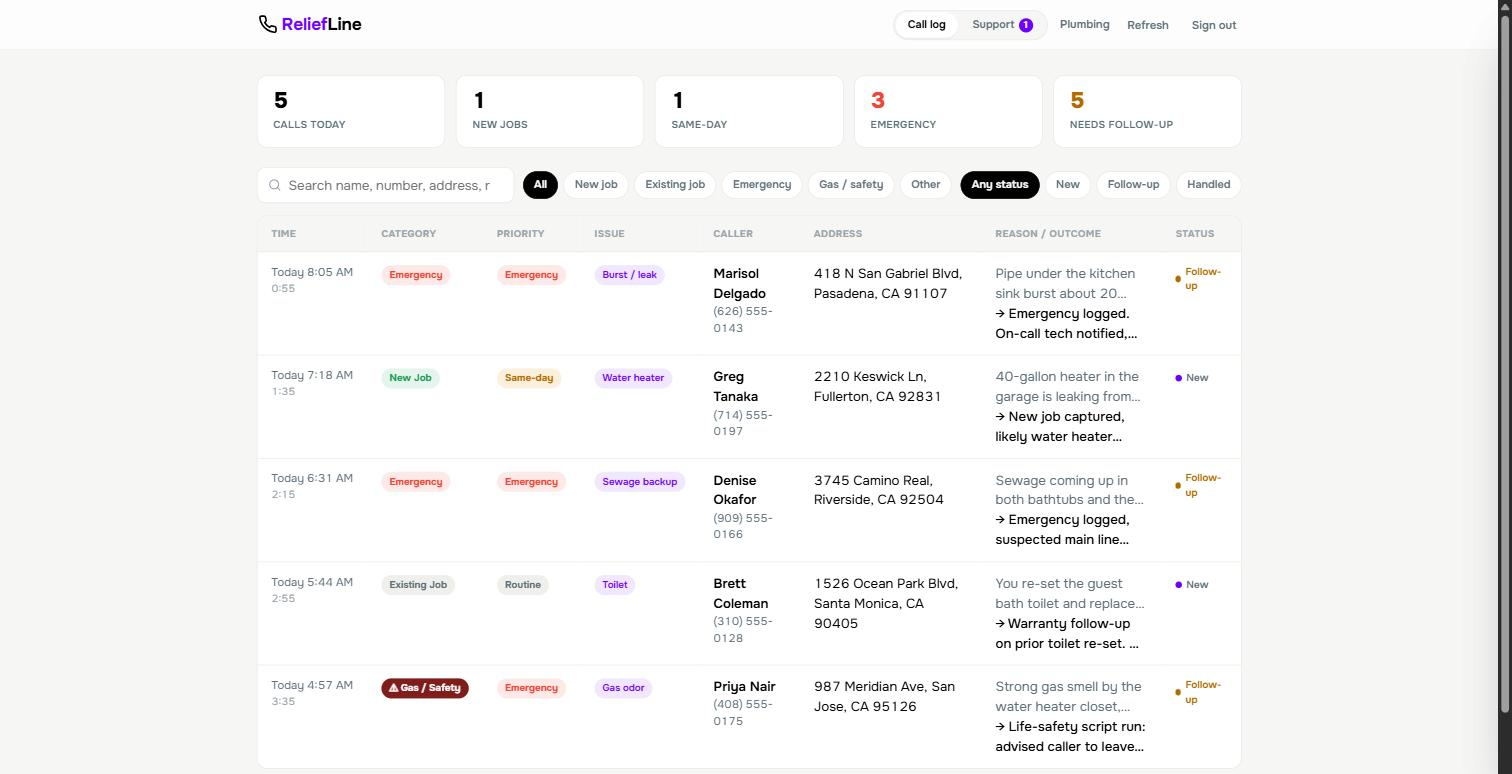Click the magnifier icon in the search box
Image resolution: width=1512 pixels, height=774 pixels.
click(x=275, y=185)
